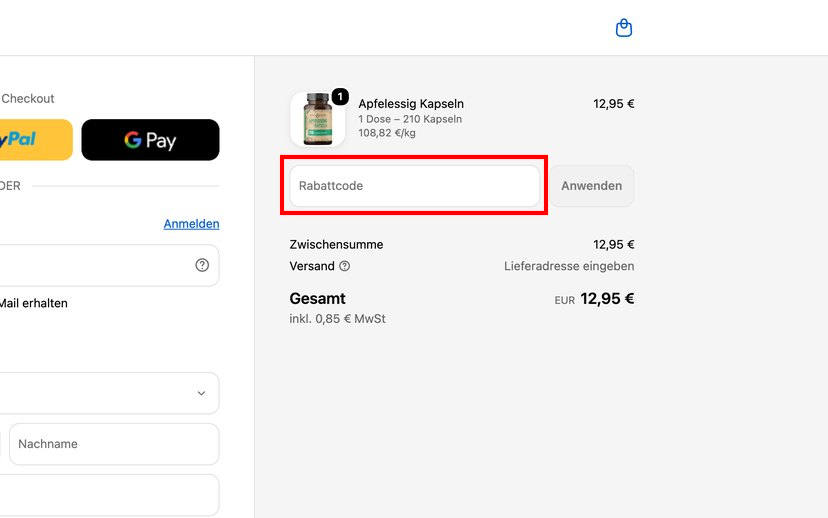
Task: Toggle the 'Mail erhalten' newsletter label
Action: (x=34, y=304)
